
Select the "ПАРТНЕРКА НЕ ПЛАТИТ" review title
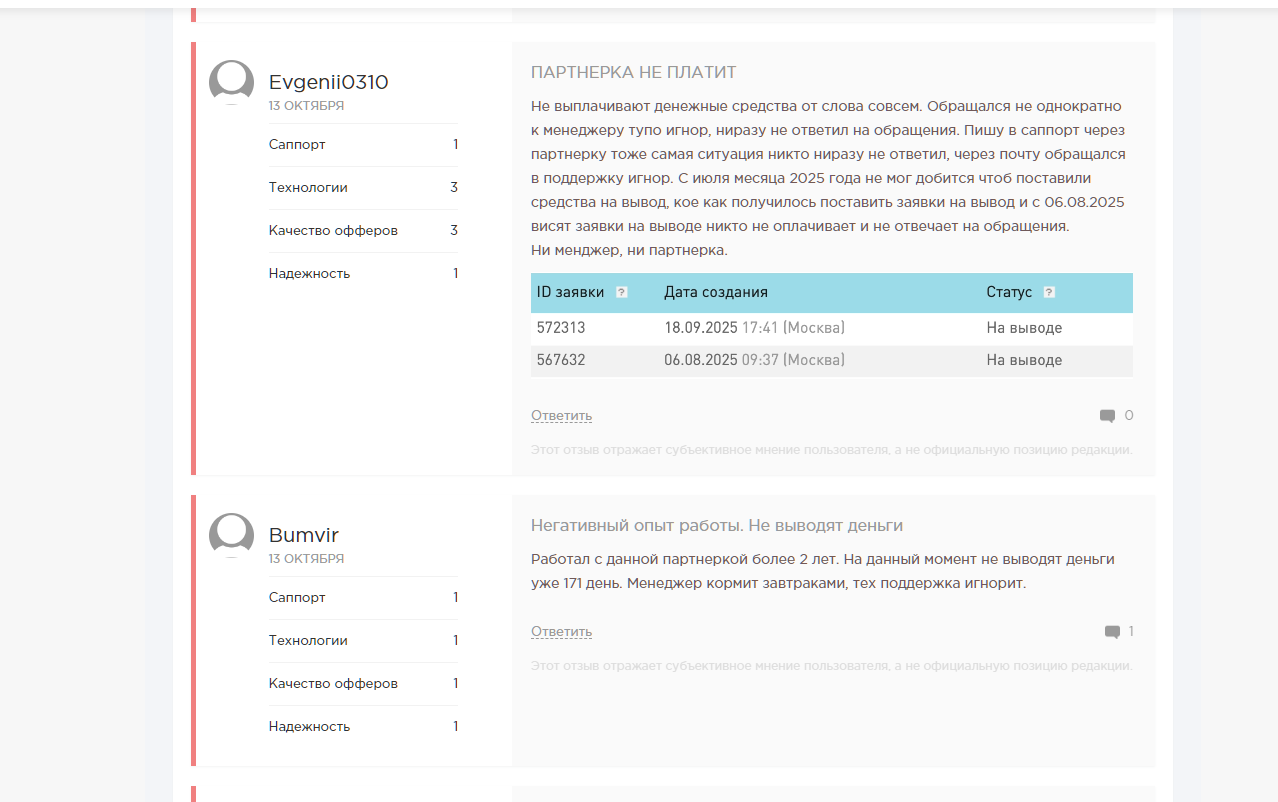click(633, 72)
